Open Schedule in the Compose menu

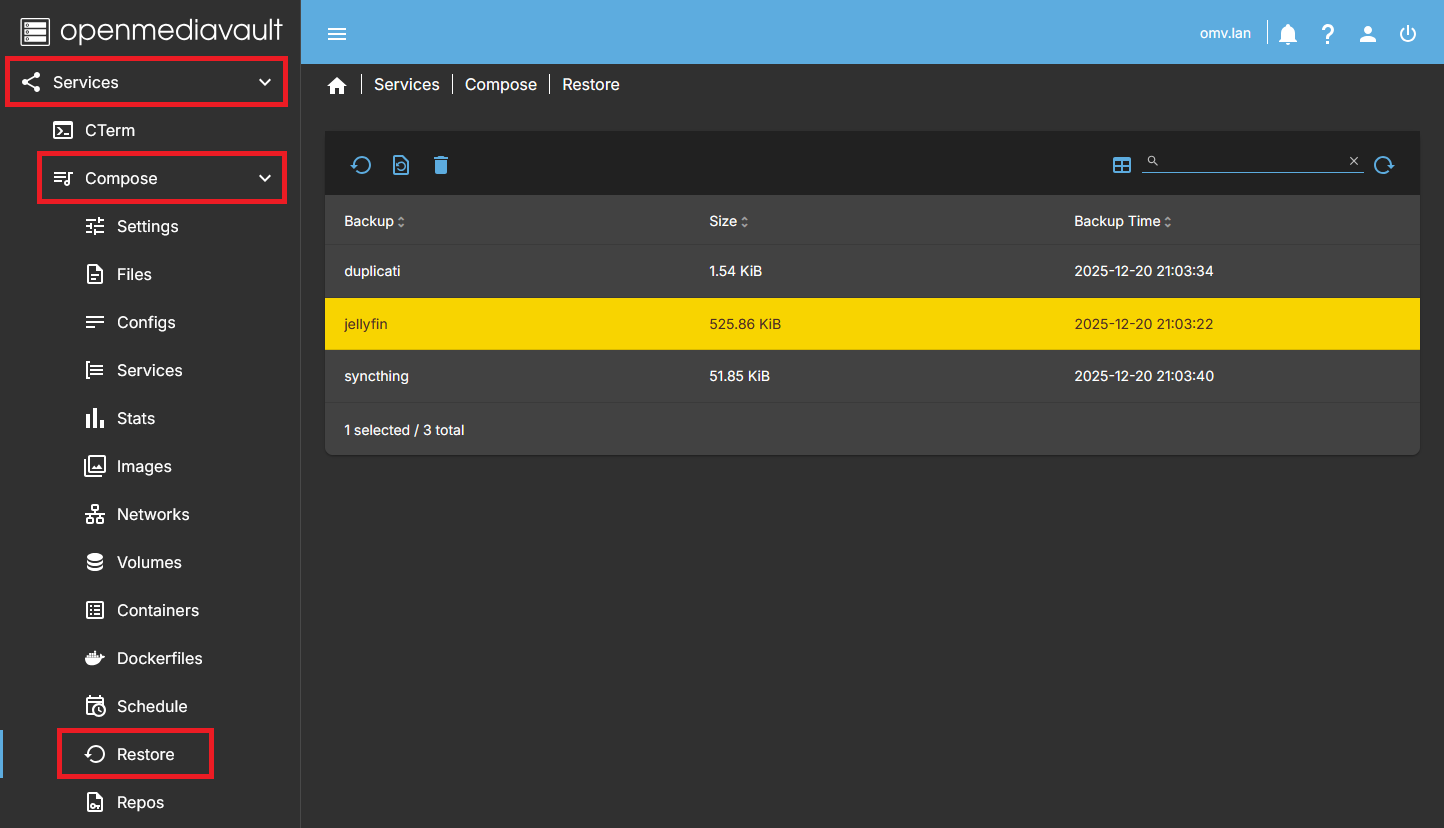point(151,706)
